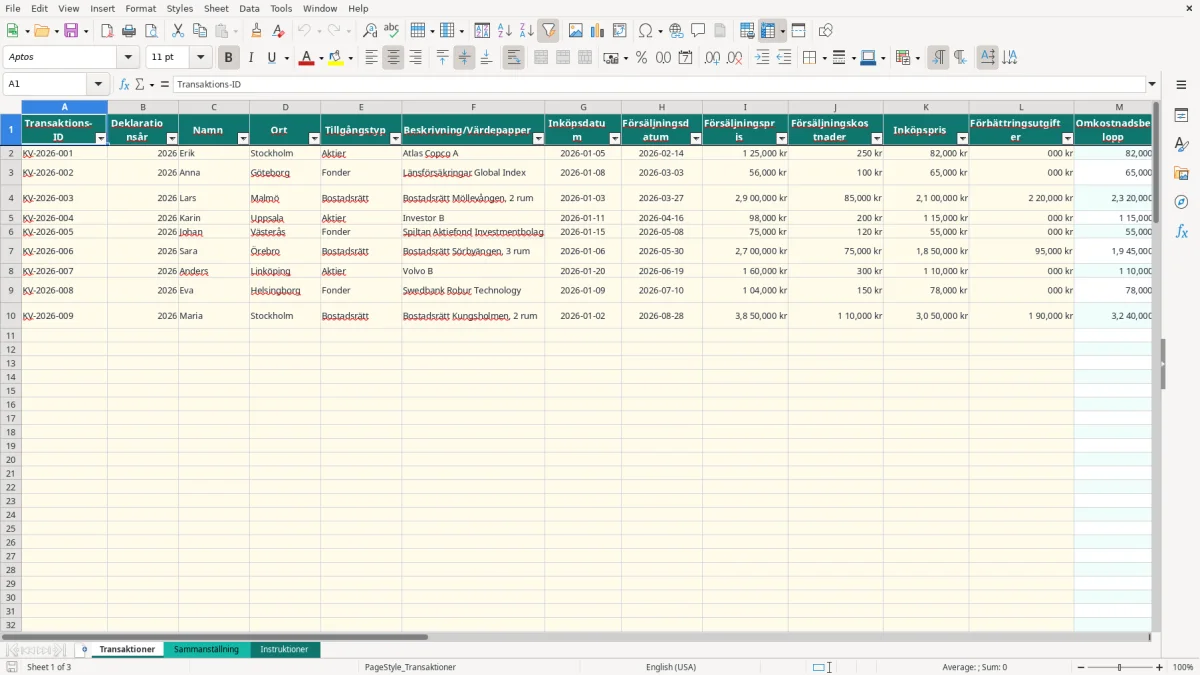Toggle Underline formatting
This screenshot has height=675, width=1200.
tap(271, 58)
